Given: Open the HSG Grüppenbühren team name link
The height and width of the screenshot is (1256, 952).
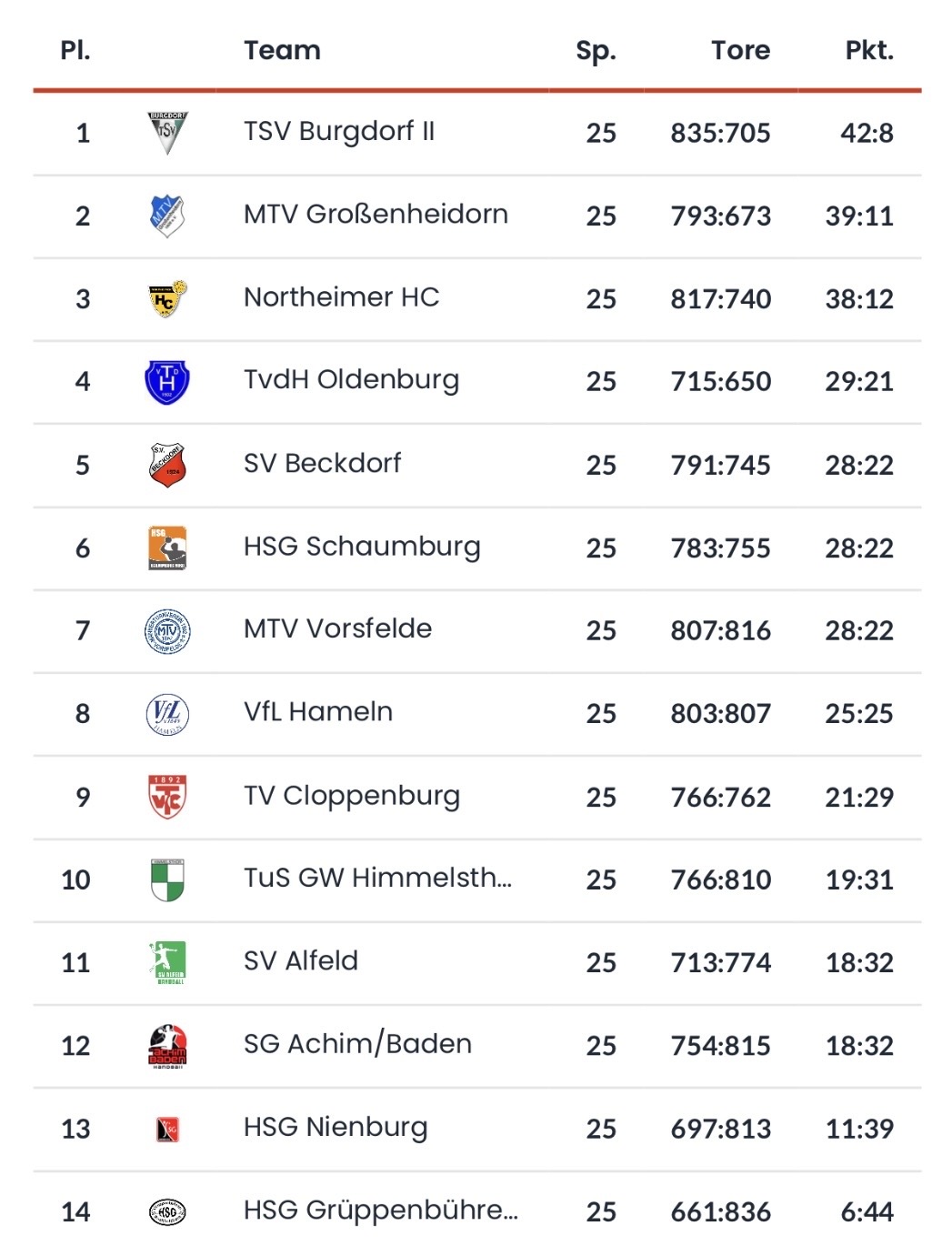Looking at the screenshot, I should pos(380,1211).
